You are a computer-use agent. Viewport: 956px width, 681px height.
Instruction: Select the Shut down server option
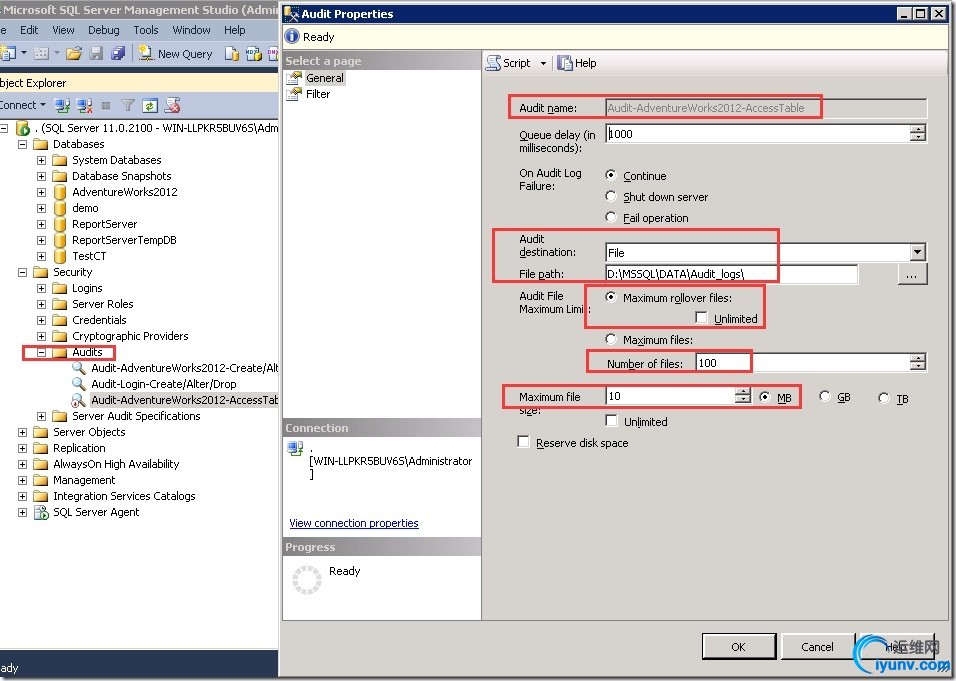[611, 196]
